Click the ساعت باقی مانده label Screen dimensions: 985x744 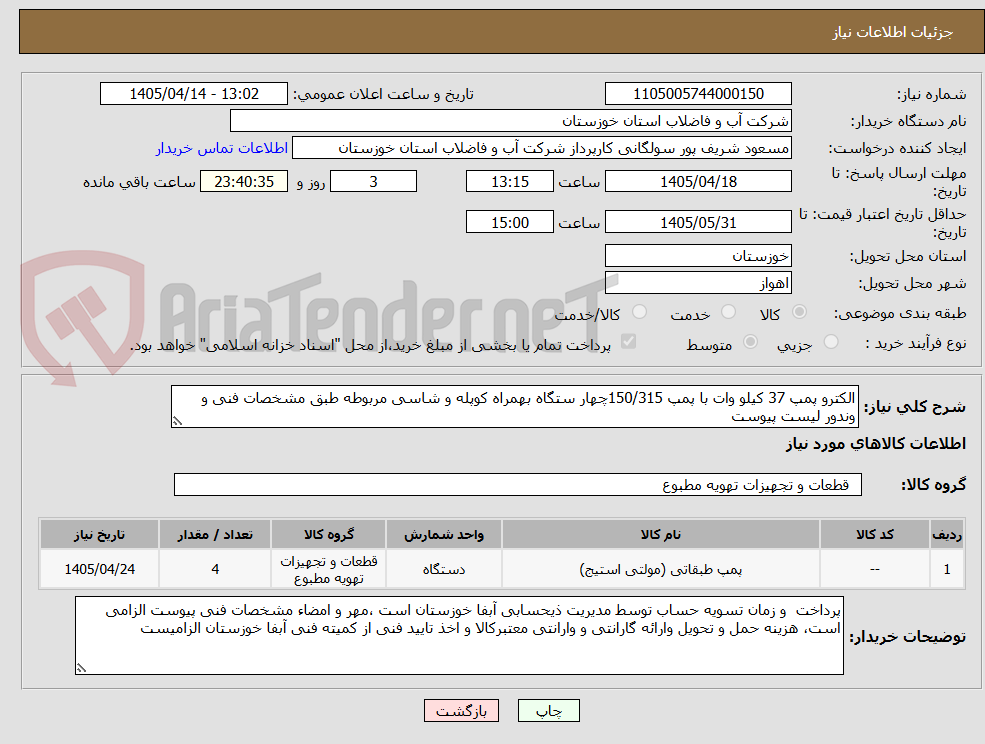[139, 182]
